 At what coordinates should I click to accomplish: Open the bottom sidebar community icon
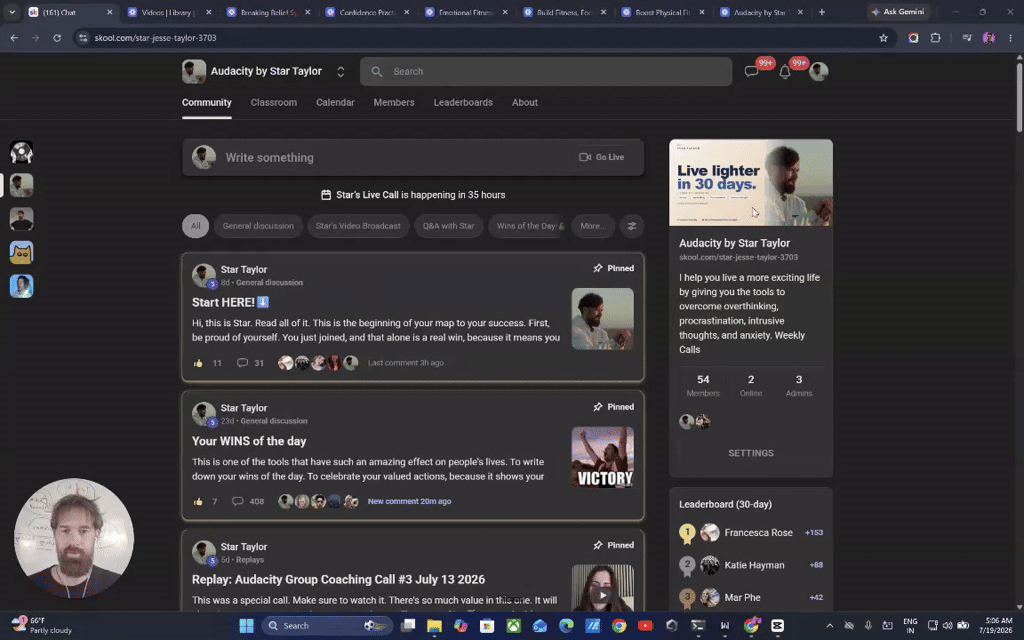(x=22, y=286)
